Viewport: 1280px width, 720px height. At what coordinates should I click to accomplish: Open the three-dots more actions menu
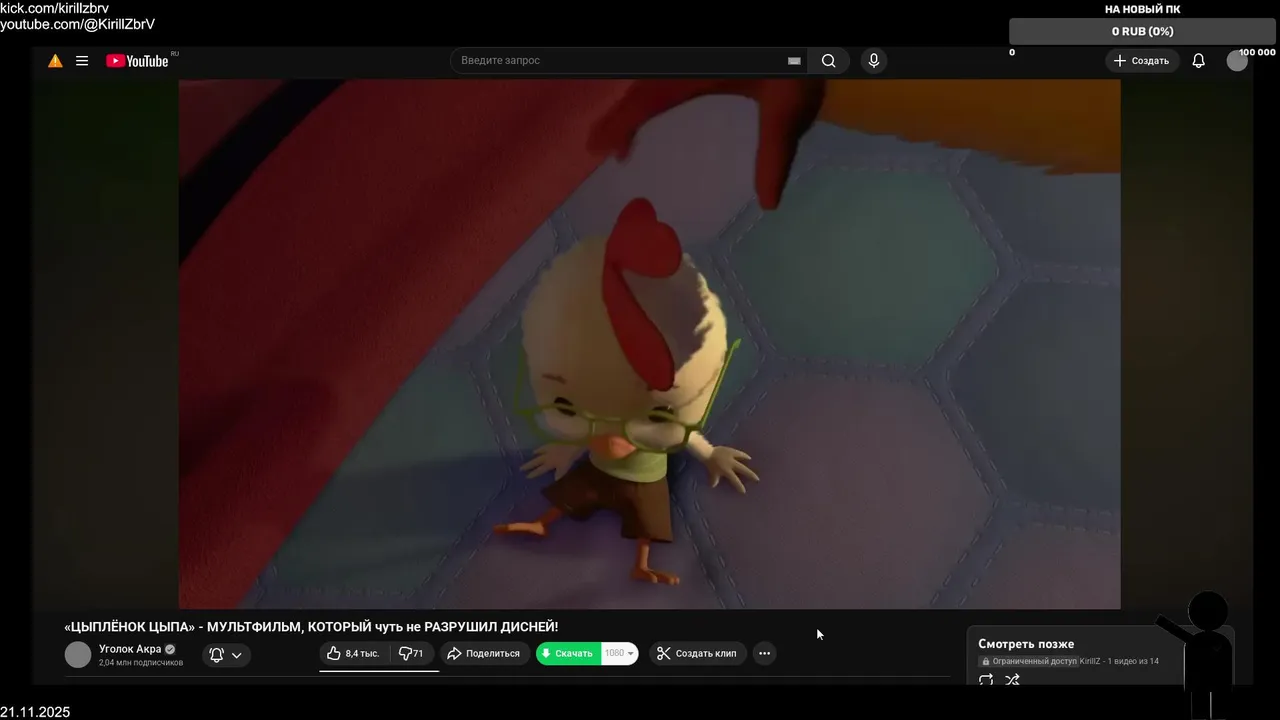coord(764,653)
